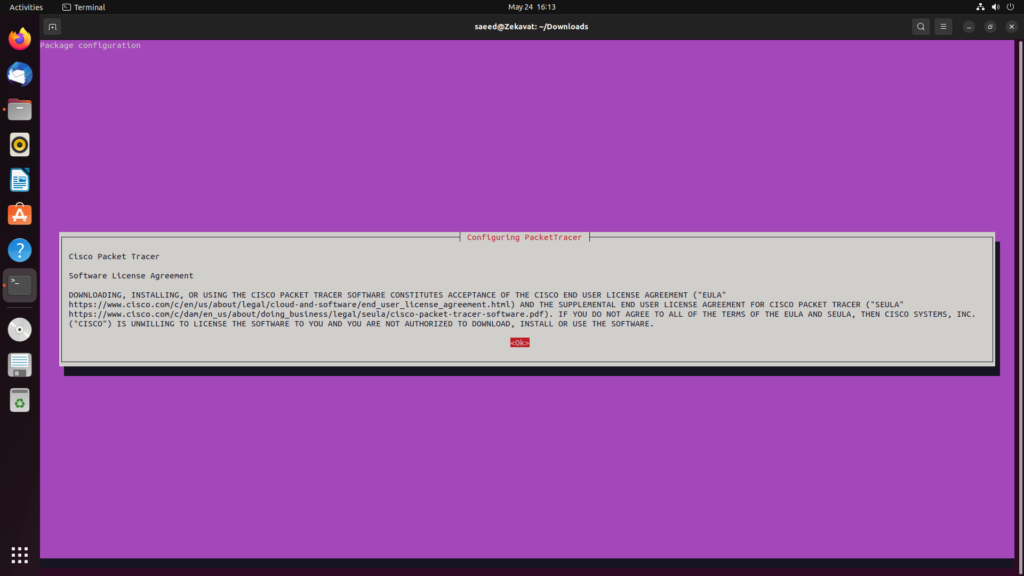Launch Rhythmbox music player
This screenshot has width=1024, height=576.
pyautogui.click(x=20, y=145)
